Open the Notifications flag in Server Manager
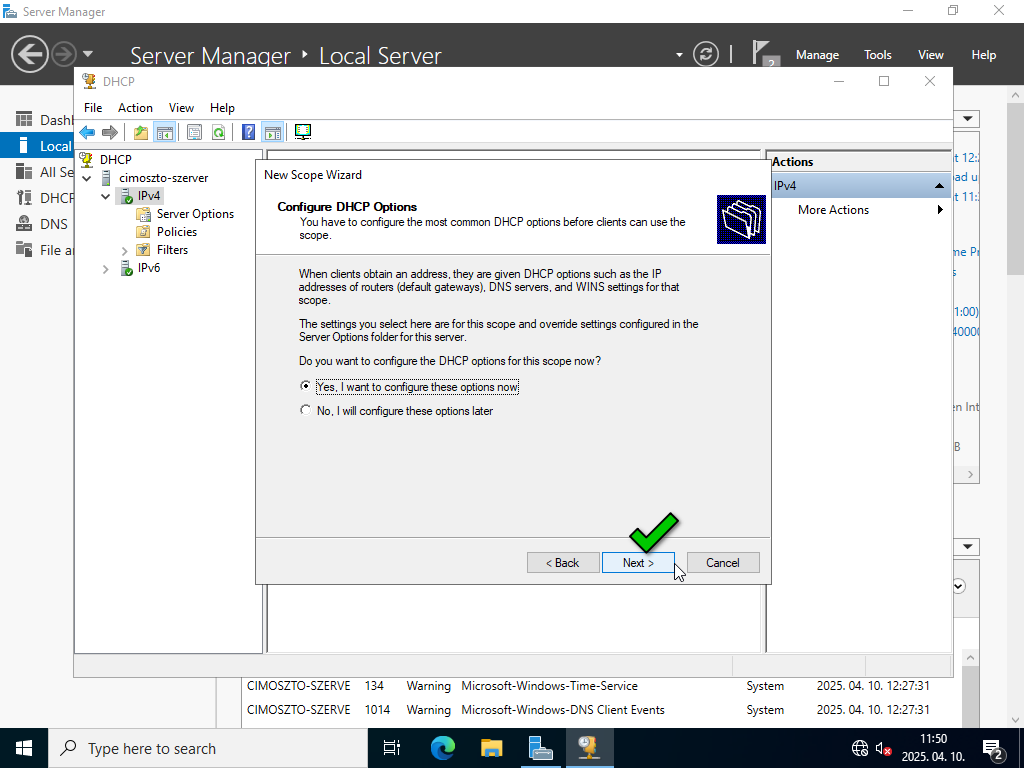The height and width of the screenshot is (768, 1024). tap(764, 54)
